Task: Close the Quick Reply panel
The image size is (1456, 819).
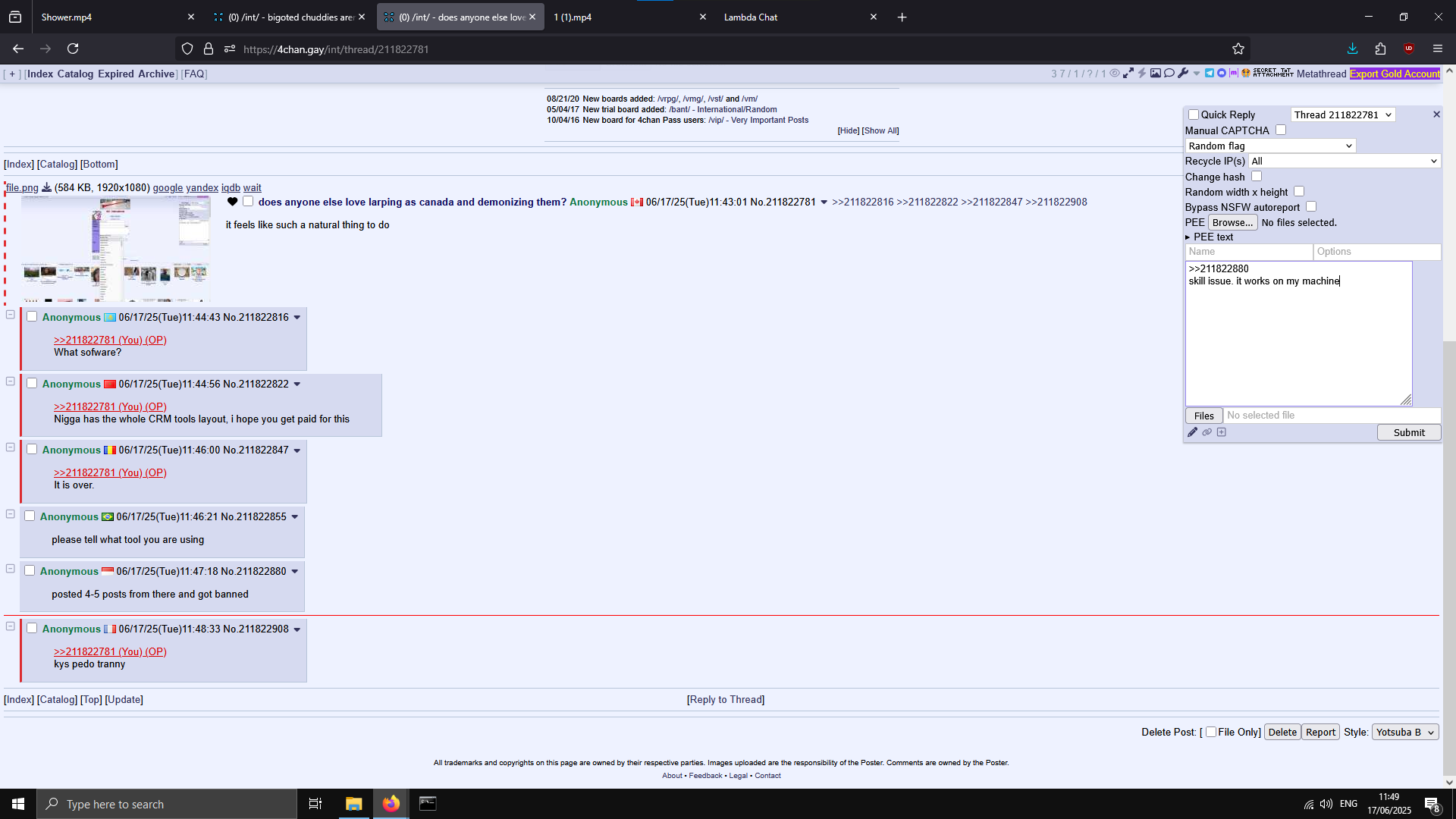Action: click(1436, 115)
